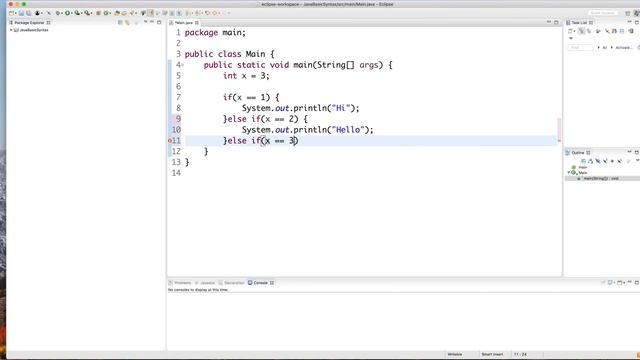Toggle Hide Local Types in Outline

click(x=620, y=161)
